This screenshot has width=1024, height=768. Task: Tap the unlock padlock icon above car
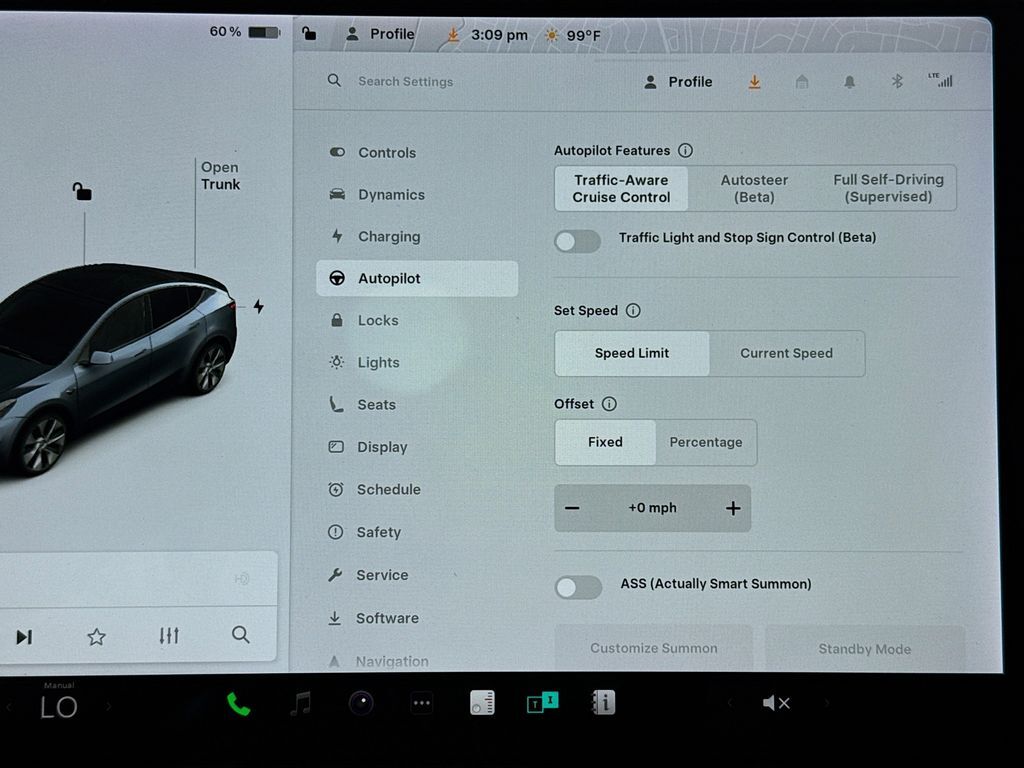[82, 191]
